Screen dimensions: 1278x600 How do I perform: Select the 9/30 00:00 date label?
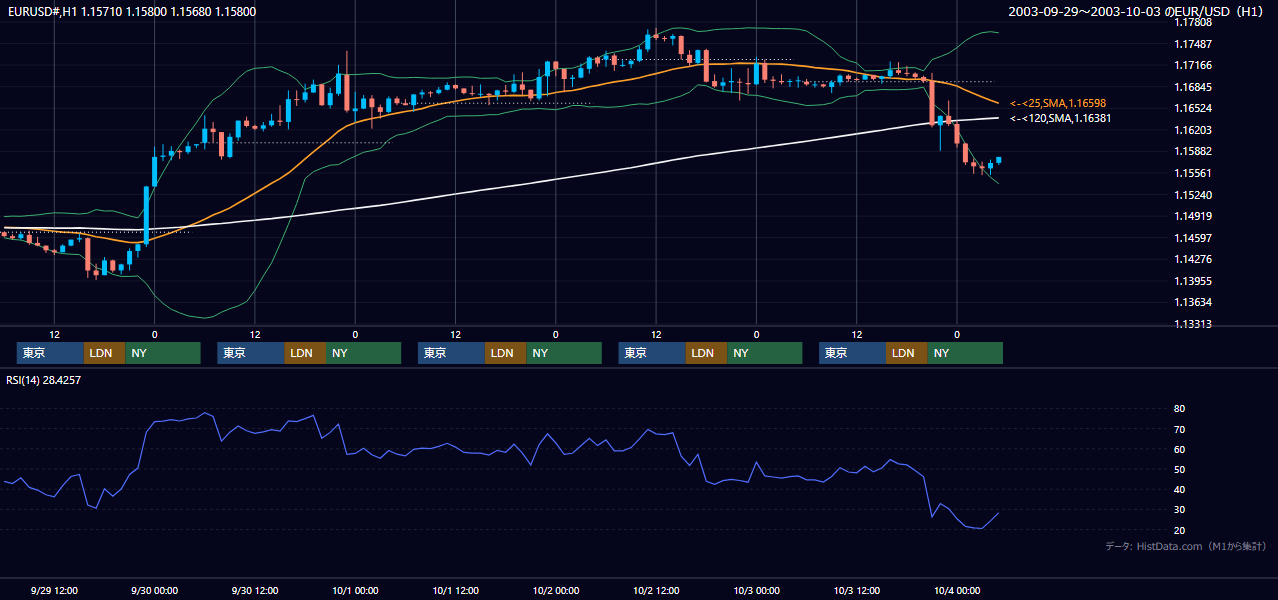pyautogui.click(x=155, y=590)
